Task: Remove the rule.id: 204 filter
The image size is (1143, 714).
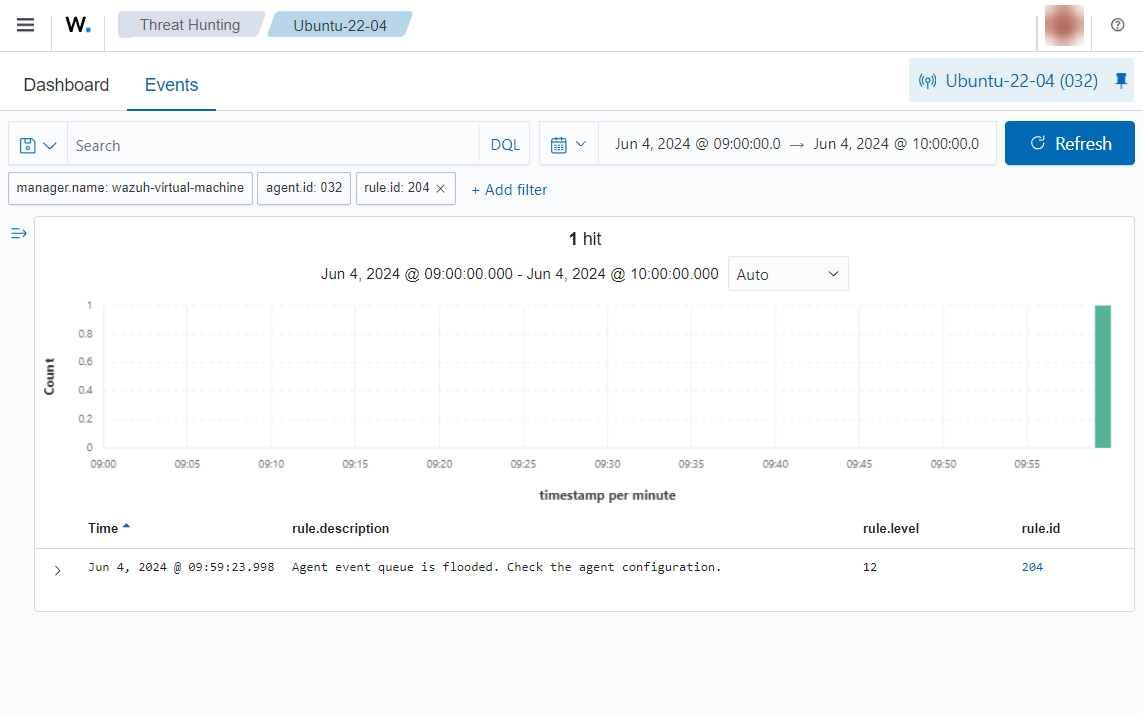Action: coord(440,189)
